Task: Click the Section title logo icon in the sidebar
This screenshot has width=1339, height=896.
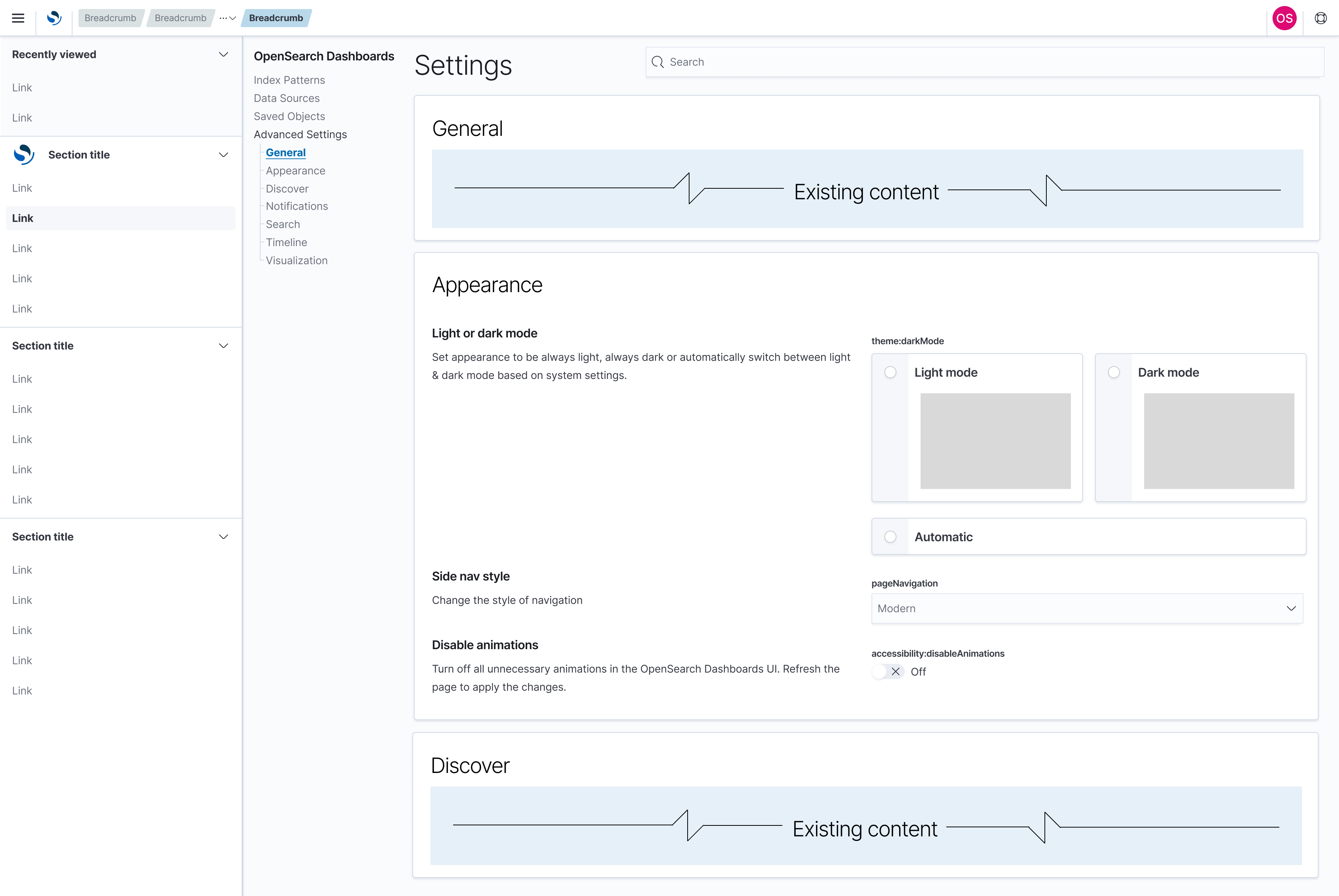Action: 23,154
